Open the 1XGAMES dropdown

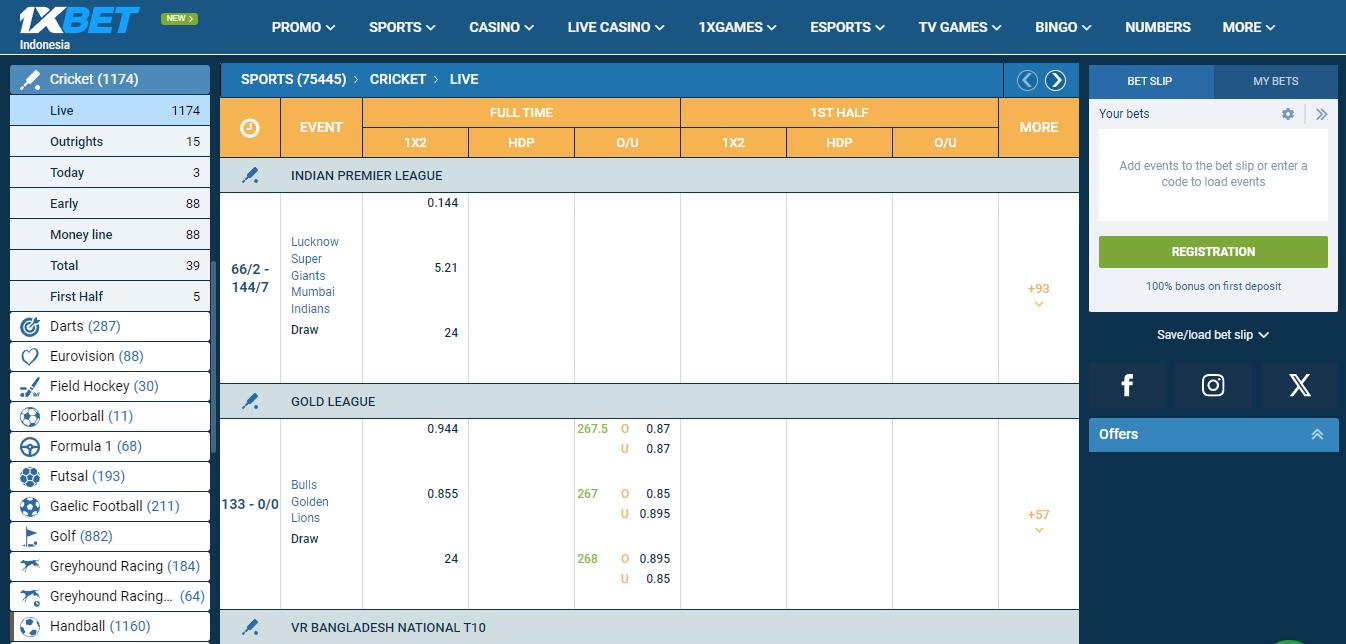[x=737, y=27]
